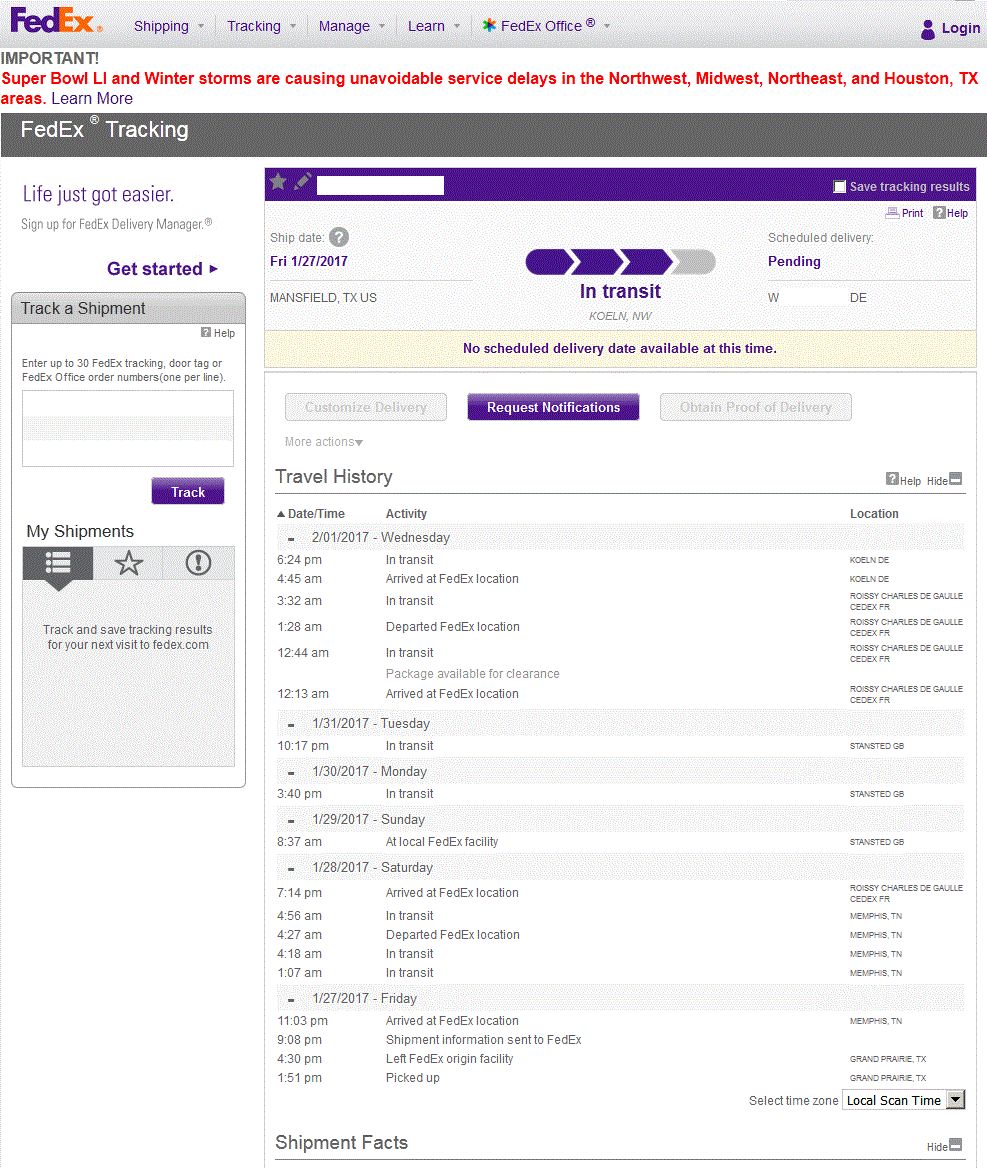Click 'Left FedEx origin facility' entry

pos(449,1058)
